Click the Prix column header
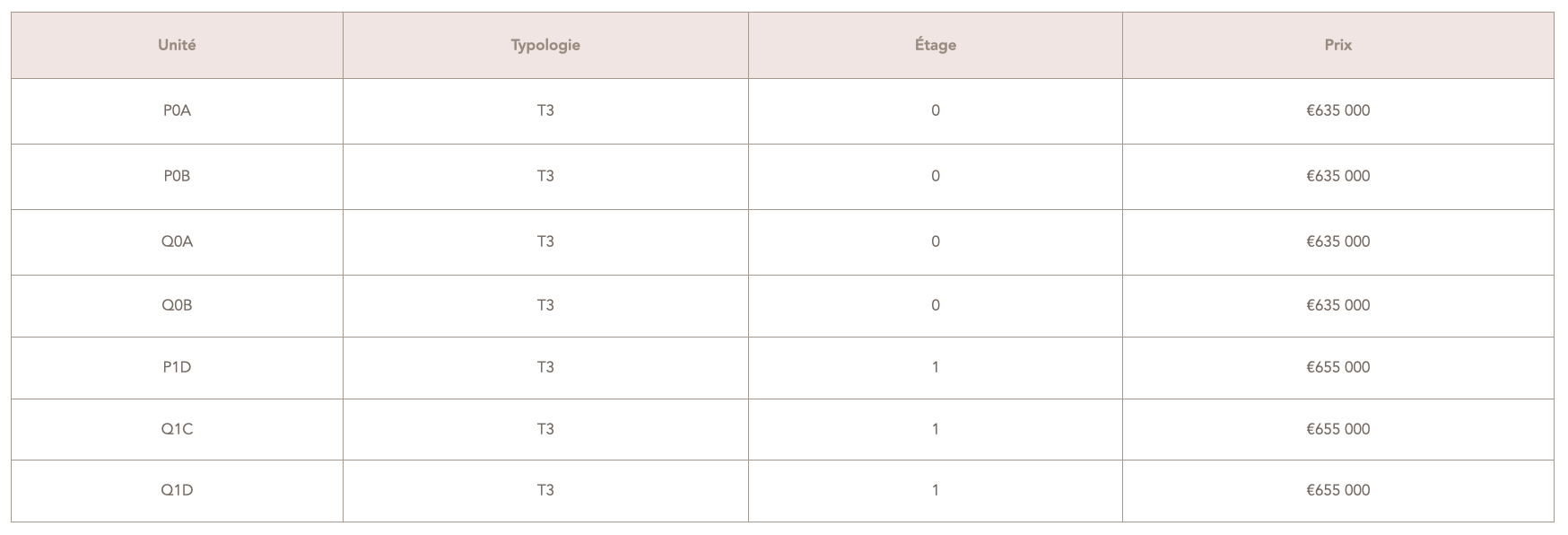Screen dimensions: 1568x535 (x=1337, y=45)
